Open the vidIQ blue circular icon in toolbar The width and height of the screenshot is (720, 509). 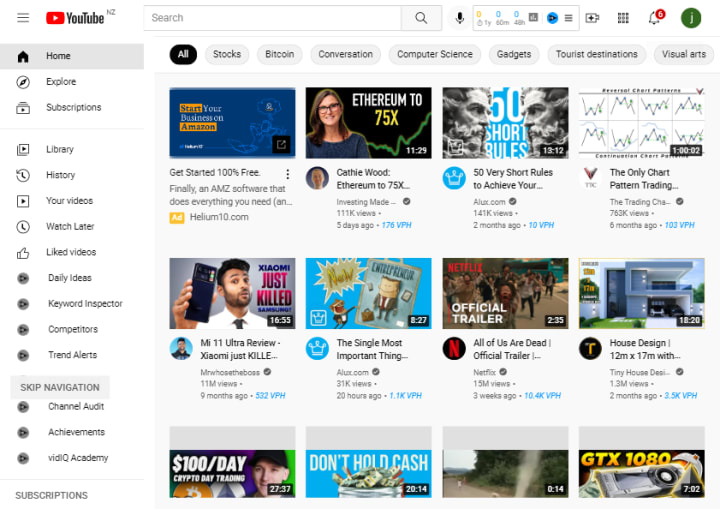pyautogui.click(x=552, y=18)
